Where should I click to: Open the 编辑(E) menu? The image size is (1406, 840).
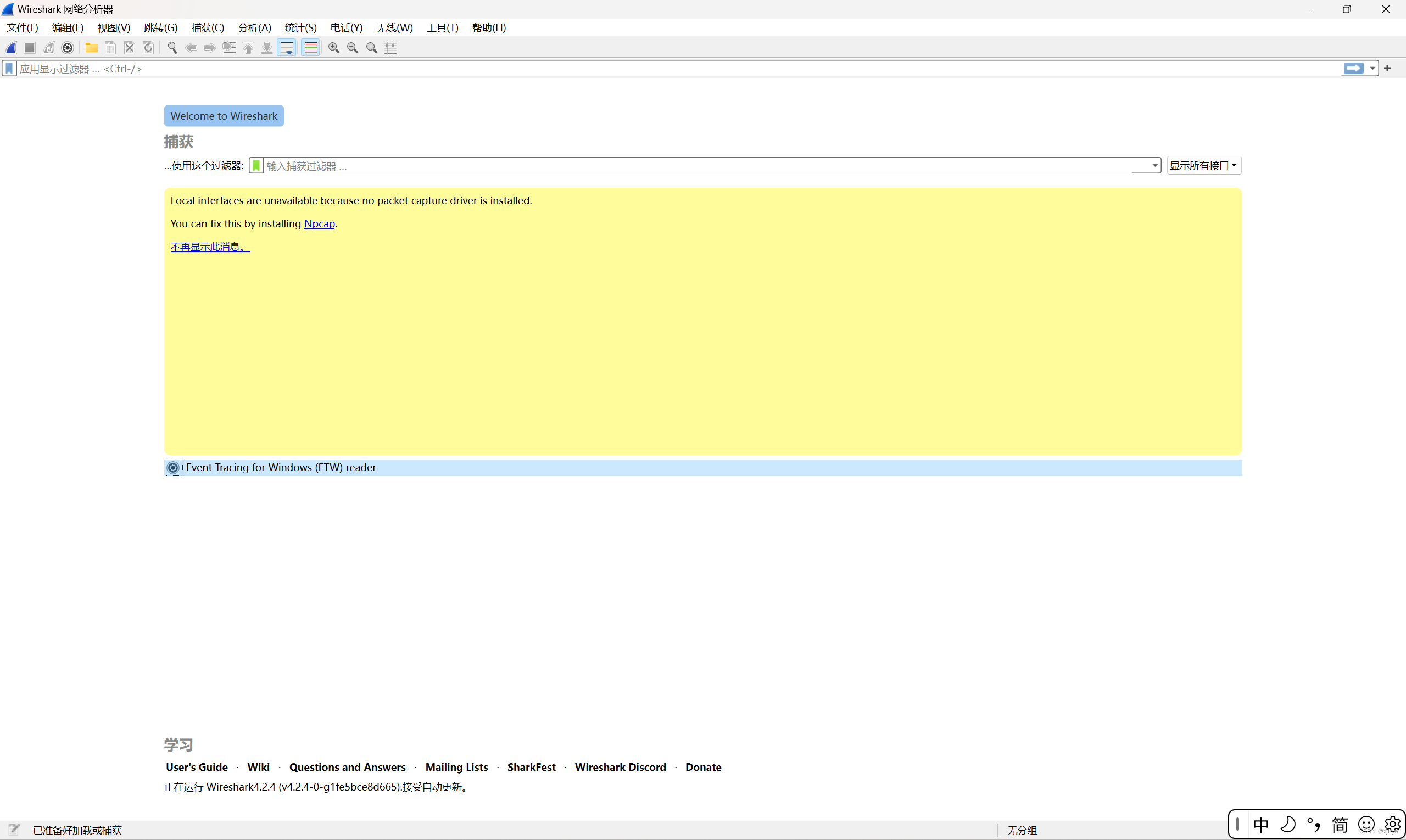[x=68, y=28]
